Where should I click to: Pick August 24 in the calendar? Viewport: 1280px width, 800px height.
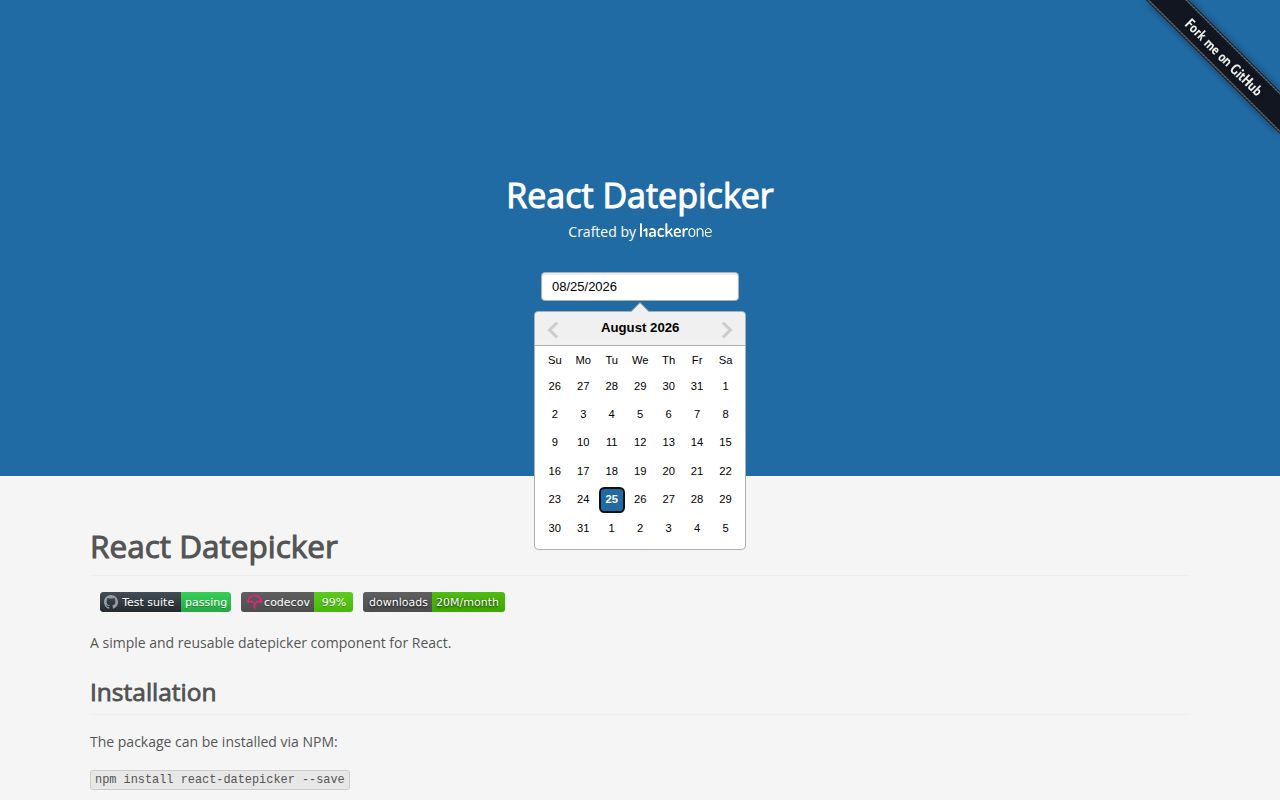pyautogui.click(x=583, y=499)
